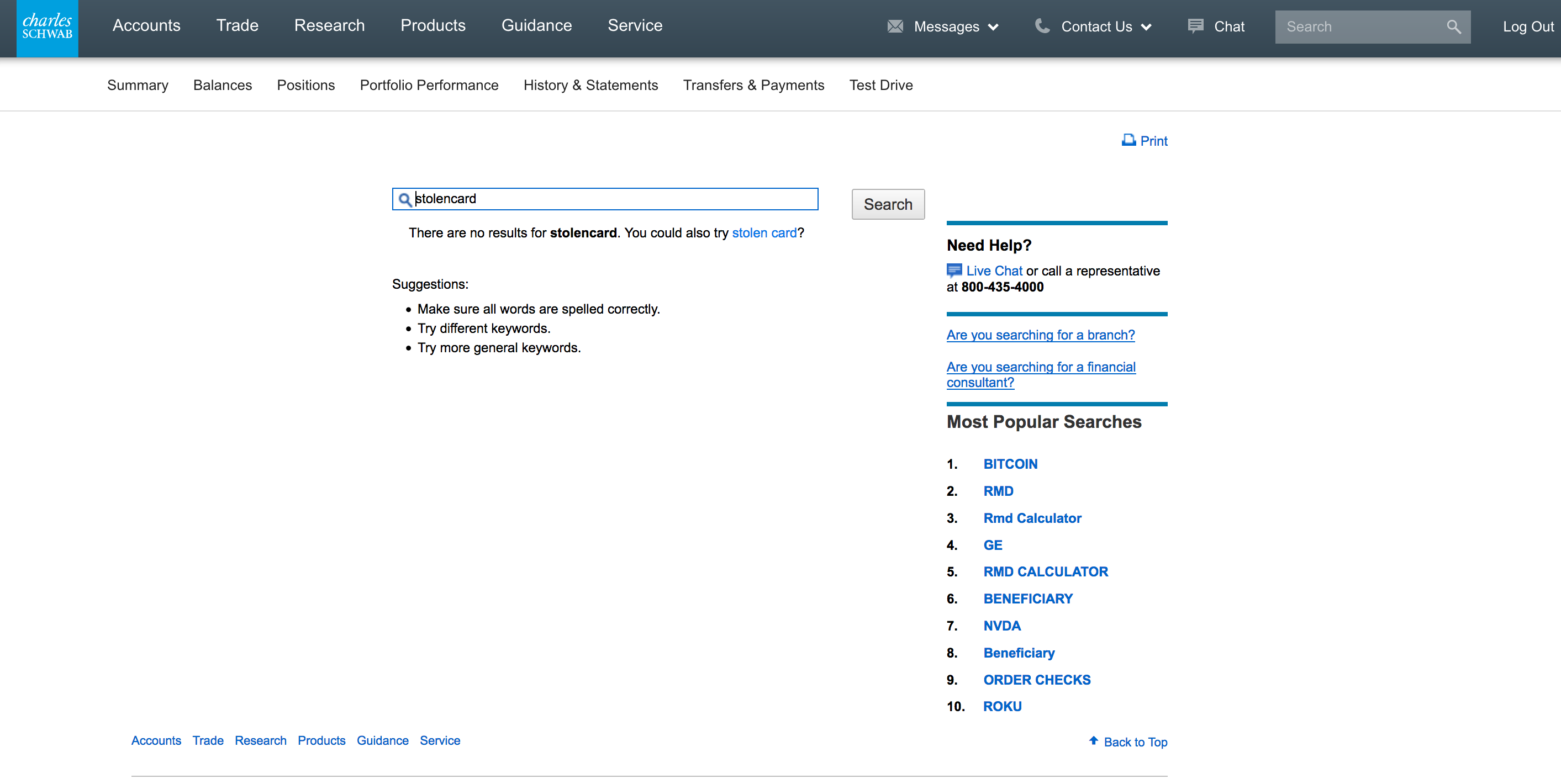Click the Log Out link
1561x784 pixels.
coord(1528,27)
